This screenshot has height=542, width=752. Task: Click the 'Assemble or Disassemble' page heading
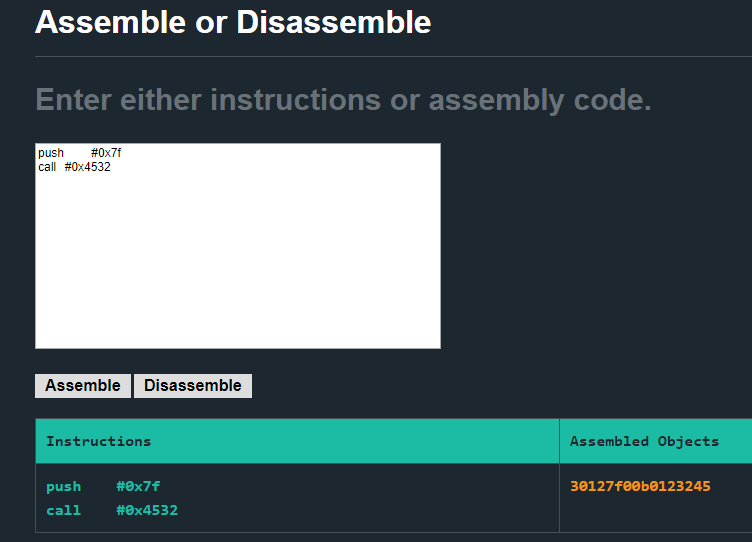[233, 22]
